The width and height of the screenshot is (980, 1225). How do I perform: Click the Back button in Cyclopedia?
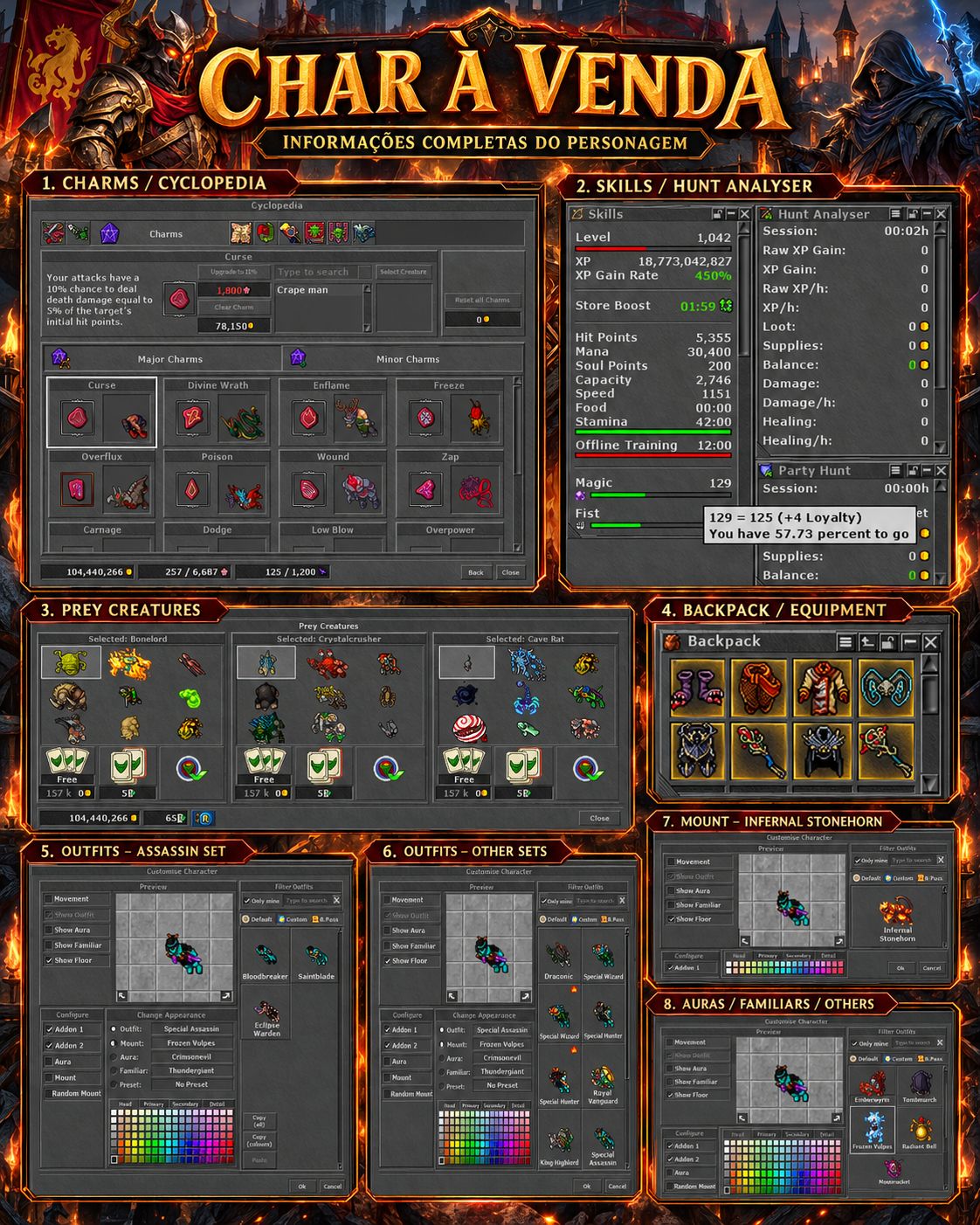coord(475,572)
